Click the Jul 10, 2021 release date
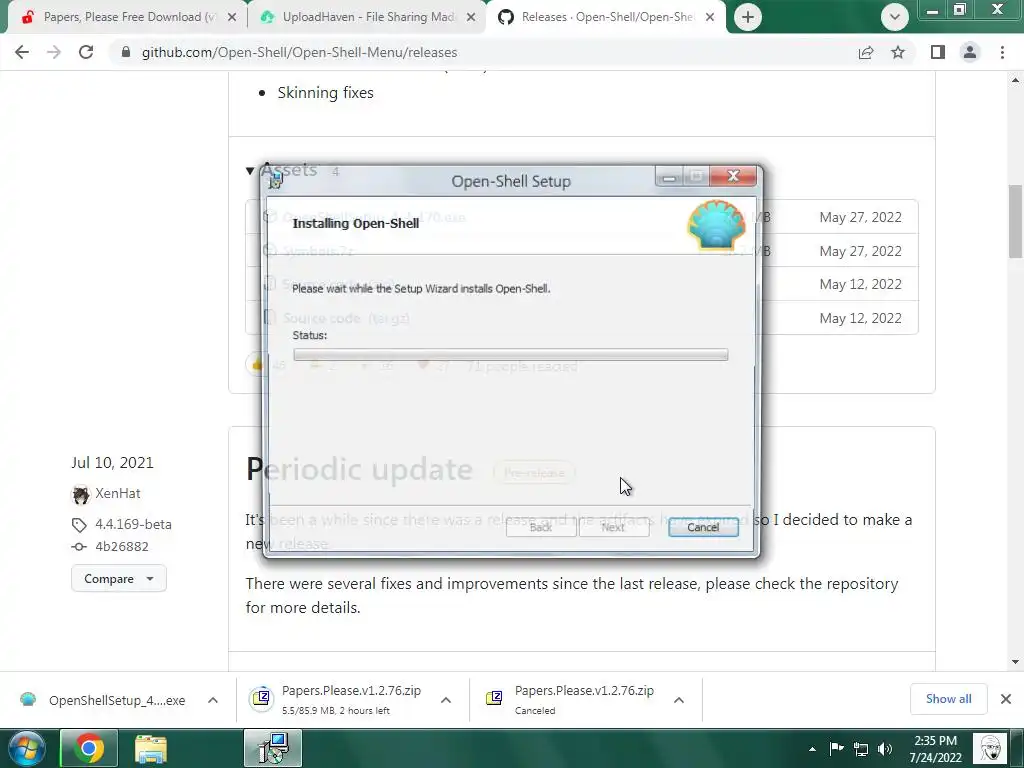The image size is (1024, 768). click(x=112, y=462)
